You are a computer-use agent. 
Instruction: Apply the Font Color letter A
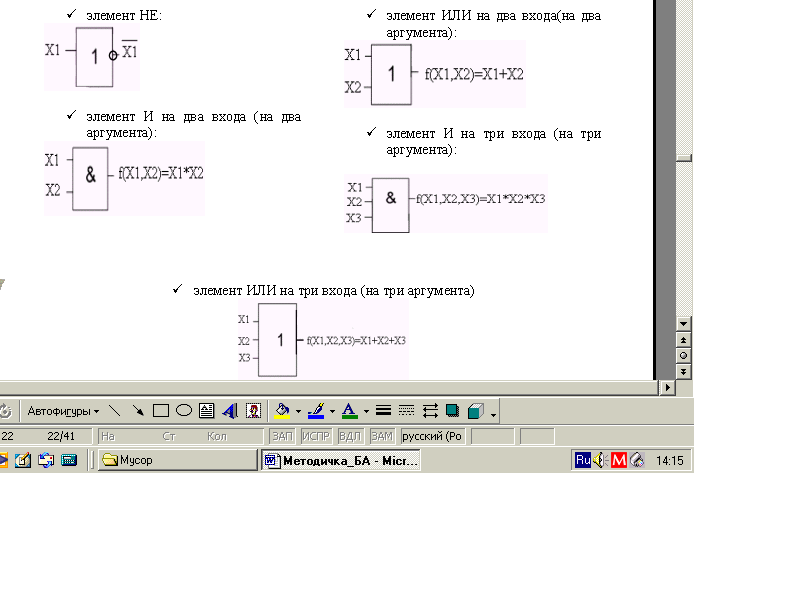pyautogui.click(x=349, y=411)
